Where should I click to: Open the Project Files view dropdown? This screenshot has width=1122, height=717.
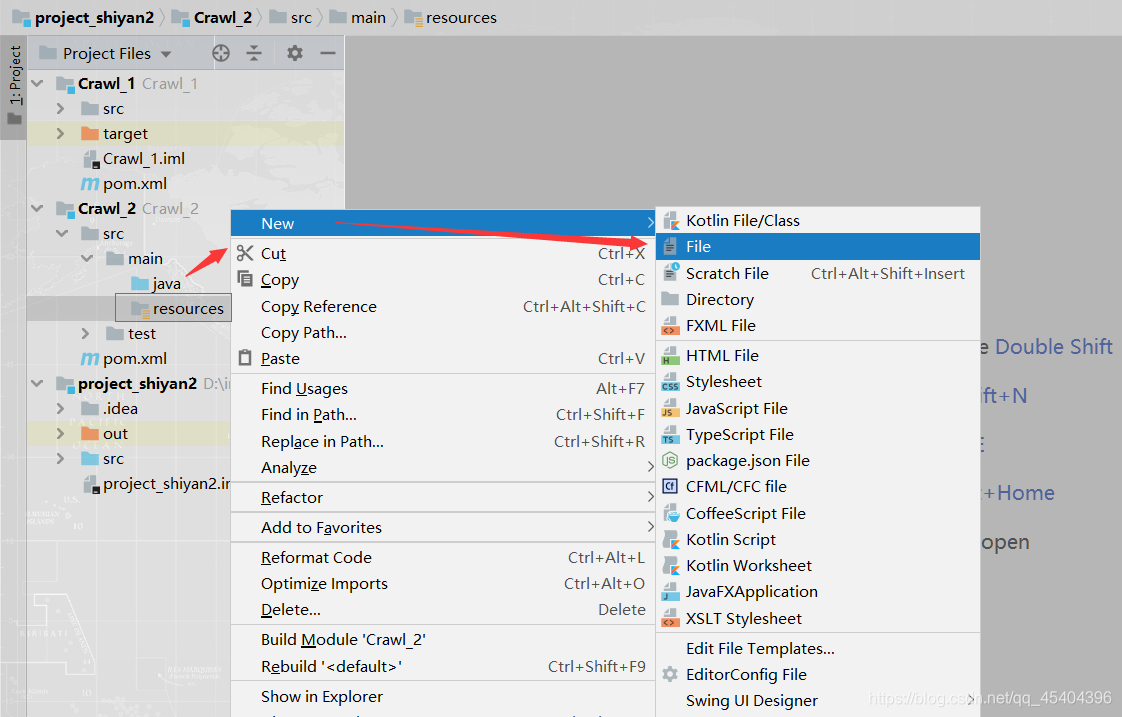[166, 54]
